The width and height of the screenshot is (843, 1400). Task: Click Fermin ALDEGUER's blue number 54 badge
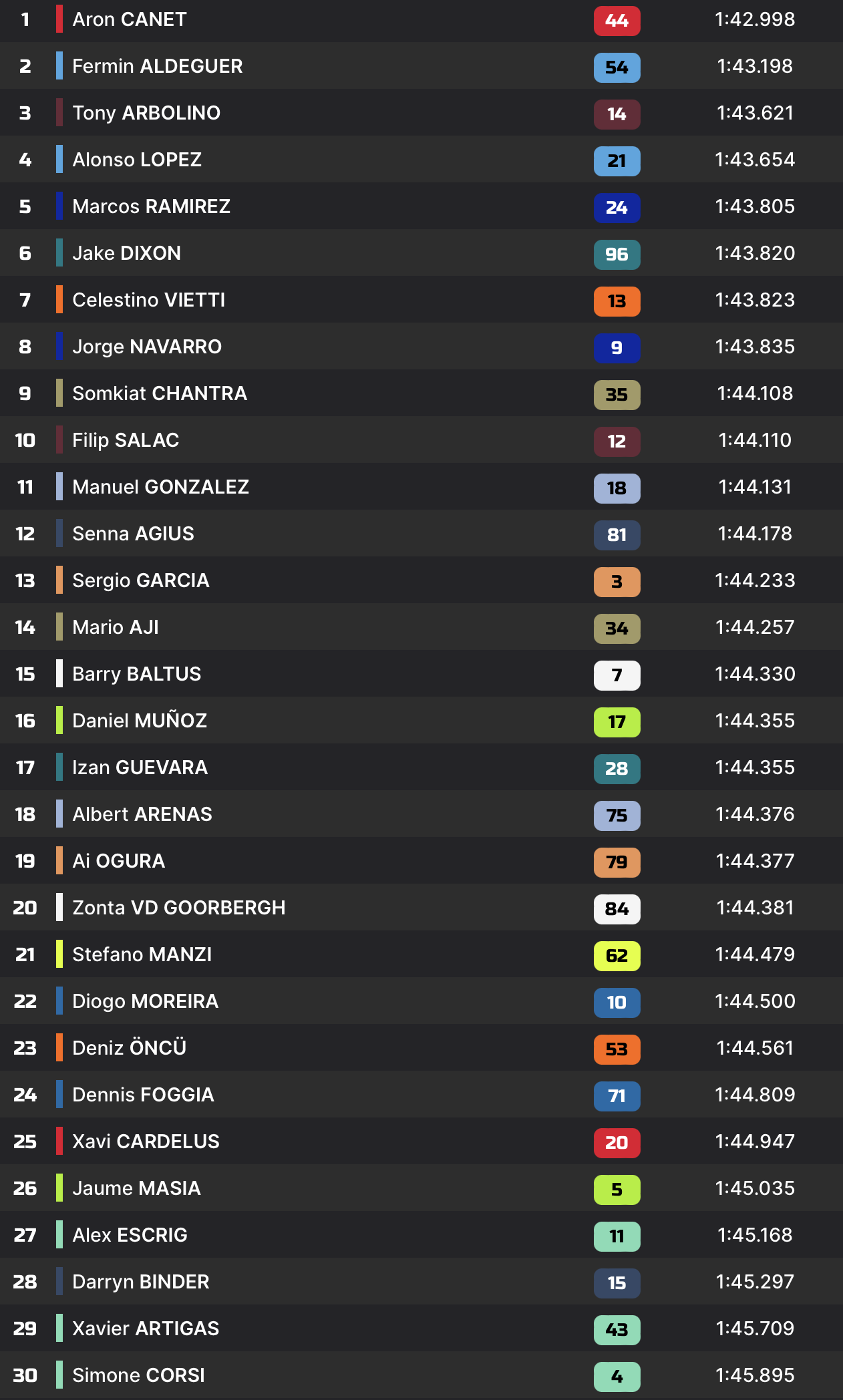point(617,67)
